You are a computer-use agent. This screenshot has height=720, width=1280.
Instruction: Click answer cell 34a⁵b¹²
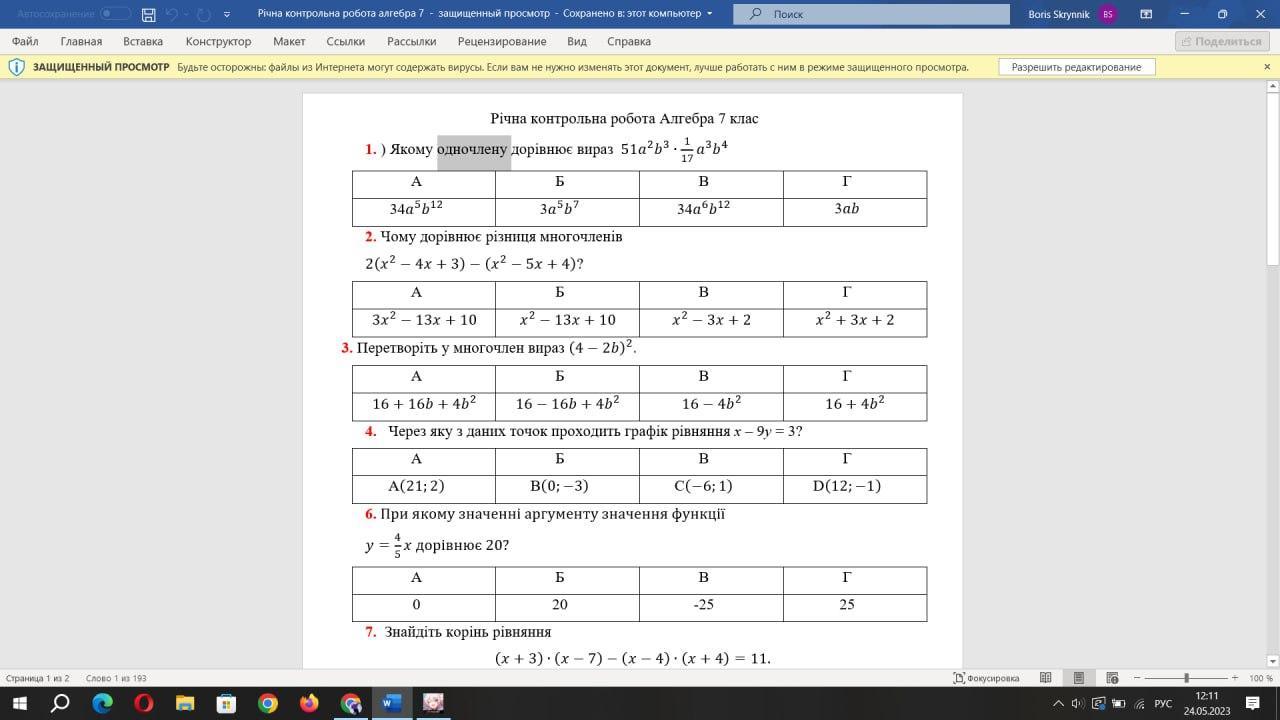pyautogui.click(x=424, y=212)
